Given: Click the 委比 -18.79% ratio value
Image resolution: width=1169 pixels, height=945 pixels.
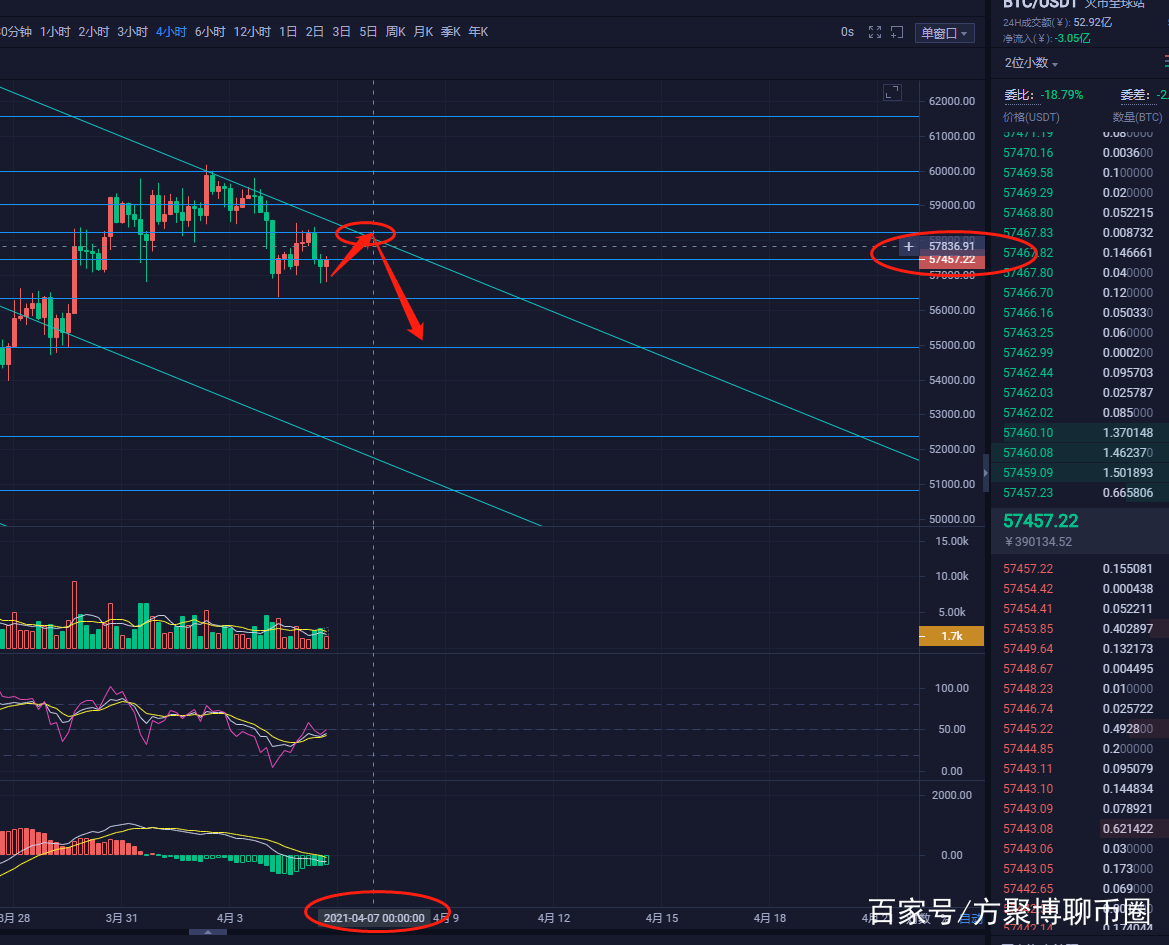Looking at the screenshot, I should [1062, 95].
